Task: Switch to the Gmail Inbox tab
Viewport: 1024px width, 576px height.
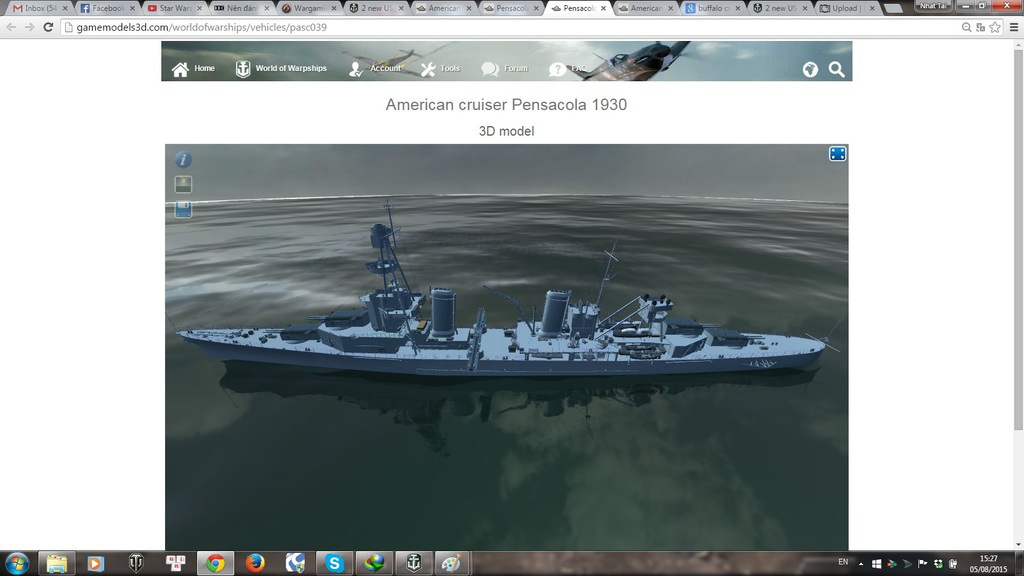Action: 38,8
